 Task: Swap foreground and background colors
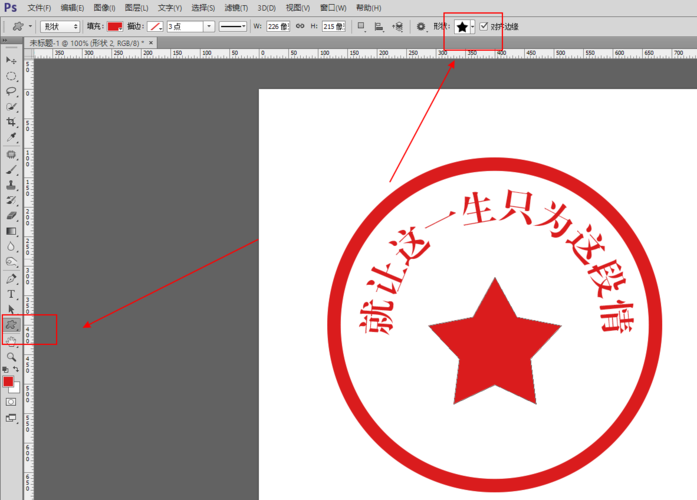tap(16, 369)
